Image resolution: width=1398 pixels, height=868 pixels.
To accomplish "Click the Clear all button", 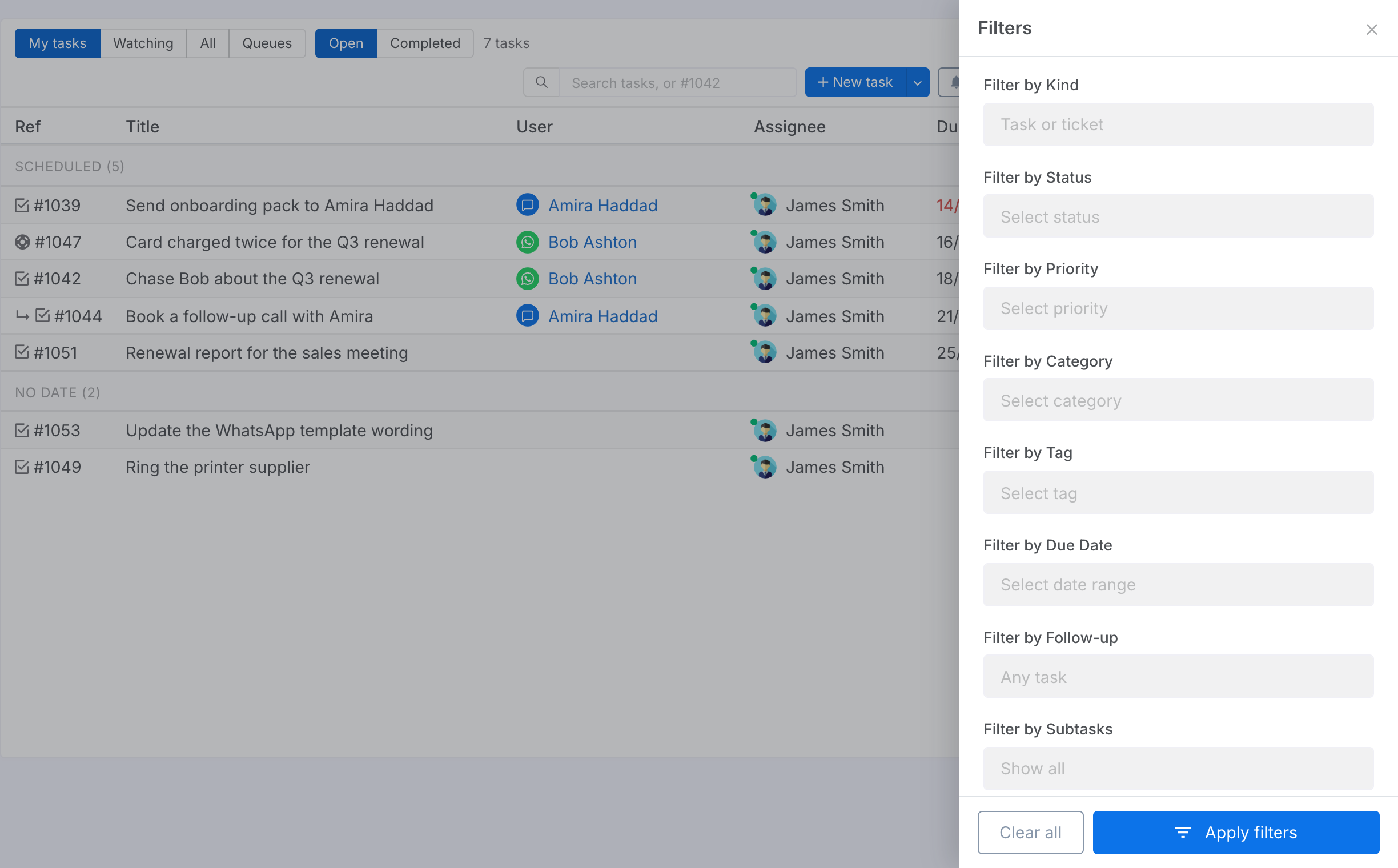I will coord(1030,832).
